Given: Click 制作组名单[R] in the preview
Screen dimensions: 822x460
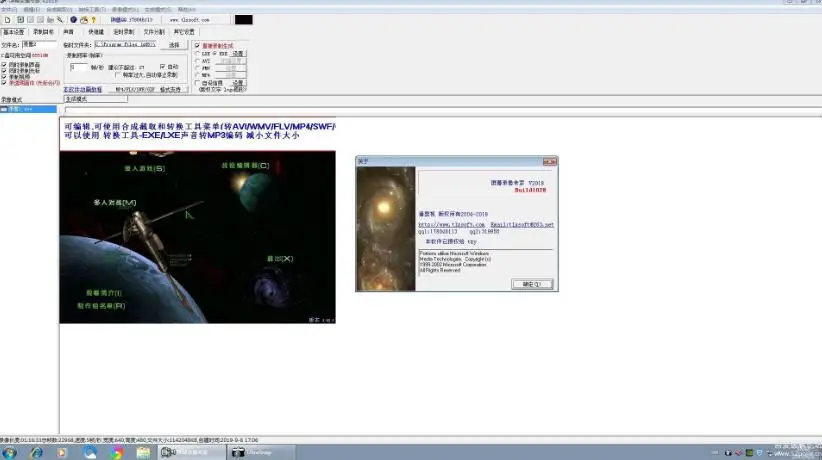Looking at the screenshot, I should pos(101,305).
